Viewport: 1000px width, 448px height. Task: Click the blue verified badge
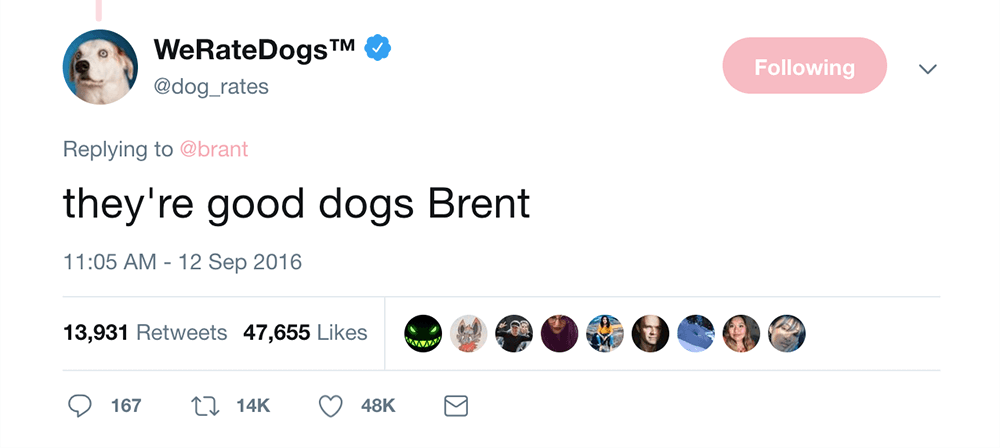[376, 47]
